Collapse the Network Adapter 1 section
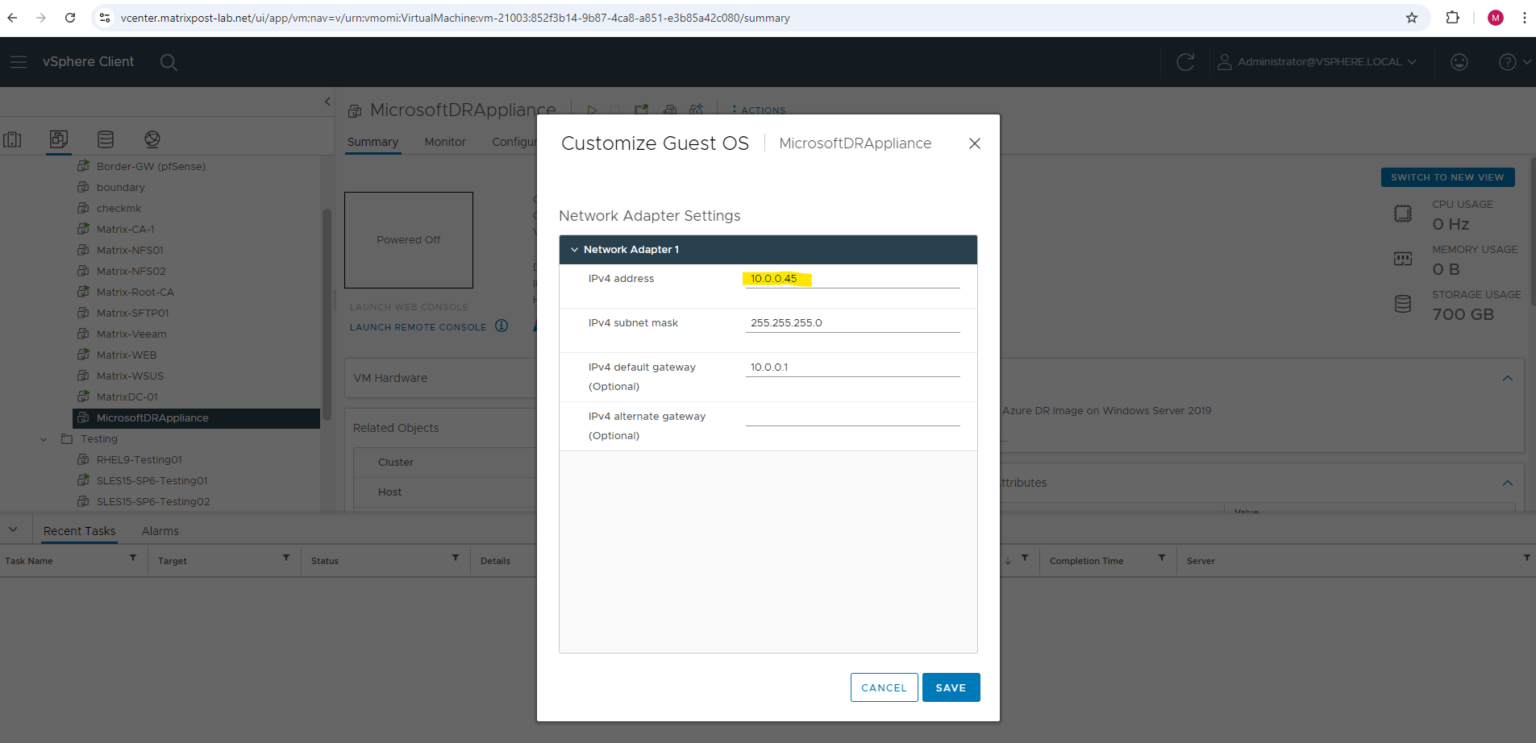The width and height of the screenshot is (1536, 743). 574,249
